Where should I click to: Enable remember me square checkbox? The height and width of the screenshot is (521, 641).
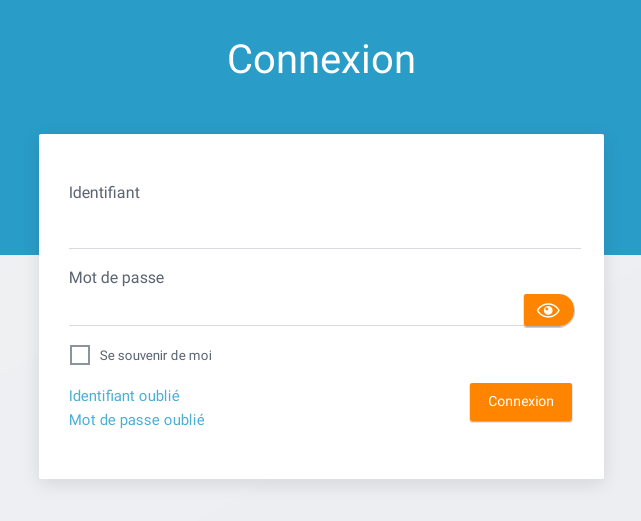80,355
